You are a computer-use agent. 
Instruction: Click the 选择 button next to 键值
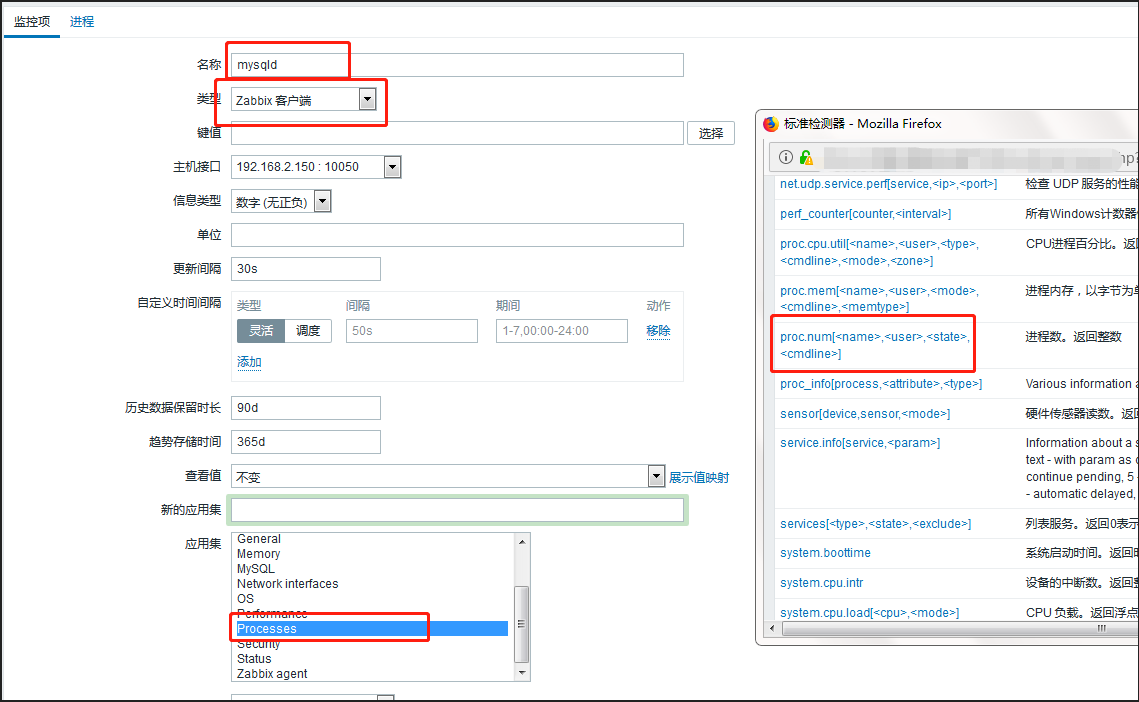710,133
